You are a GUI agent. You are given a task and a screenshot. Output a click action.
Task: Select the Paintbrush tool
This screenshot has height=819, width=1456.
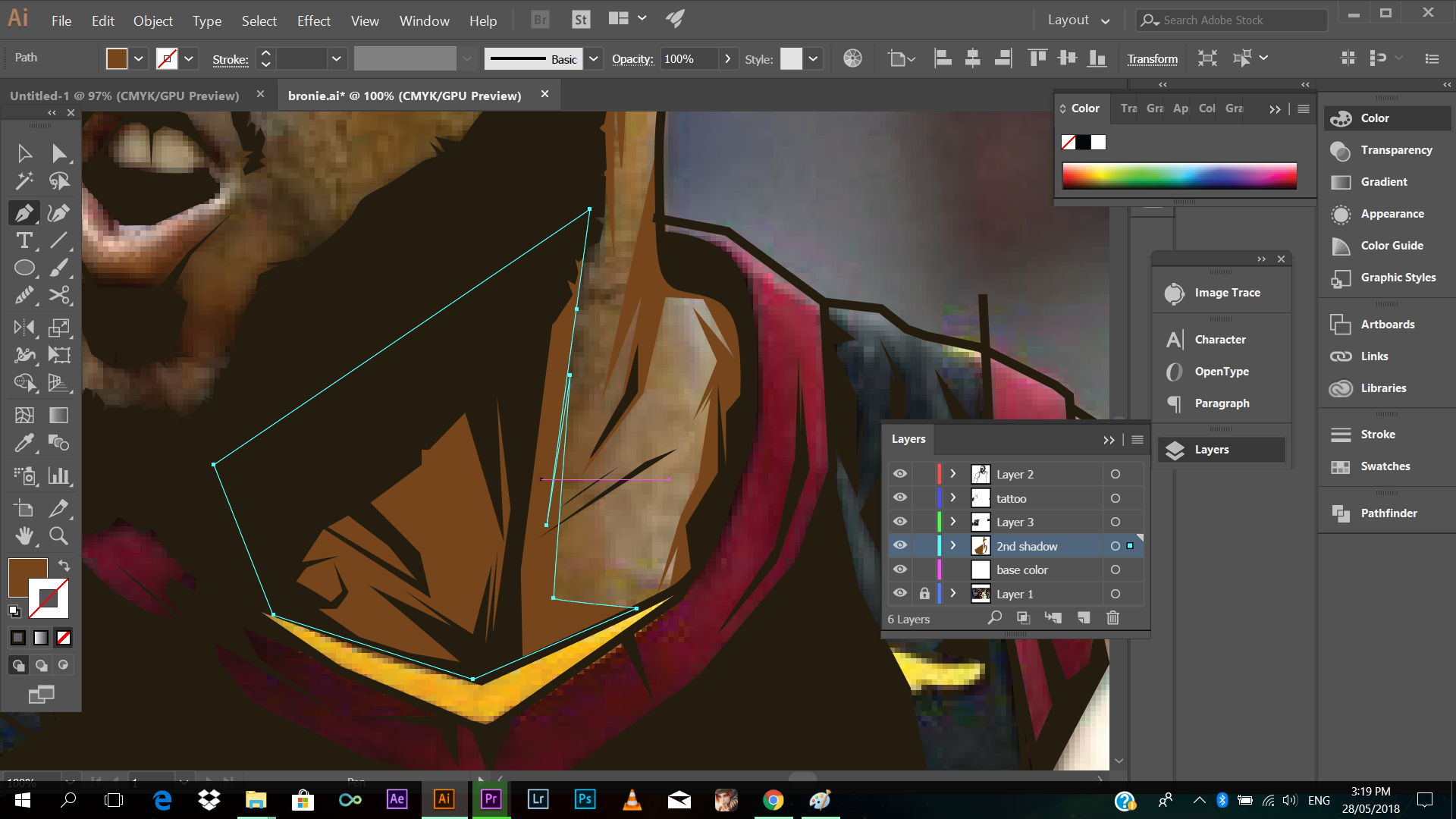coord(59,268)
